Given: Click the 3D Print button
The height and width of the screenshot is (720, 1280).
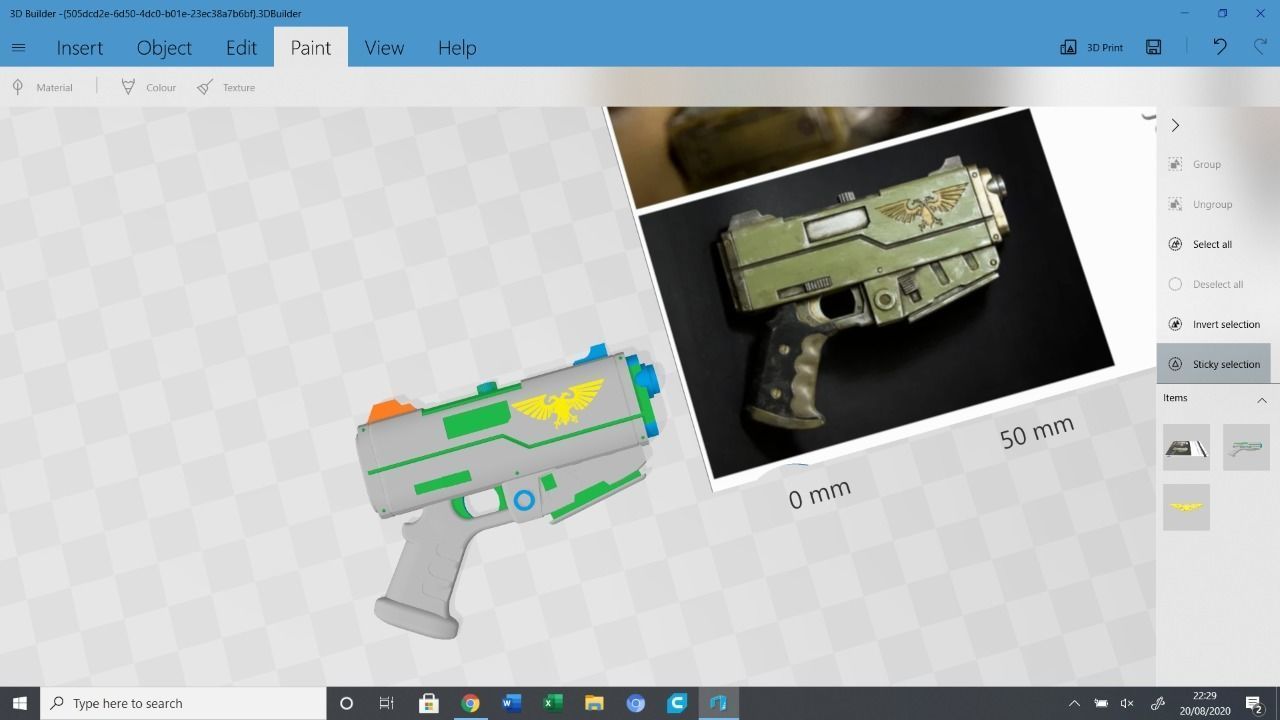Looking at the screenshot, I should point(1091,47).
